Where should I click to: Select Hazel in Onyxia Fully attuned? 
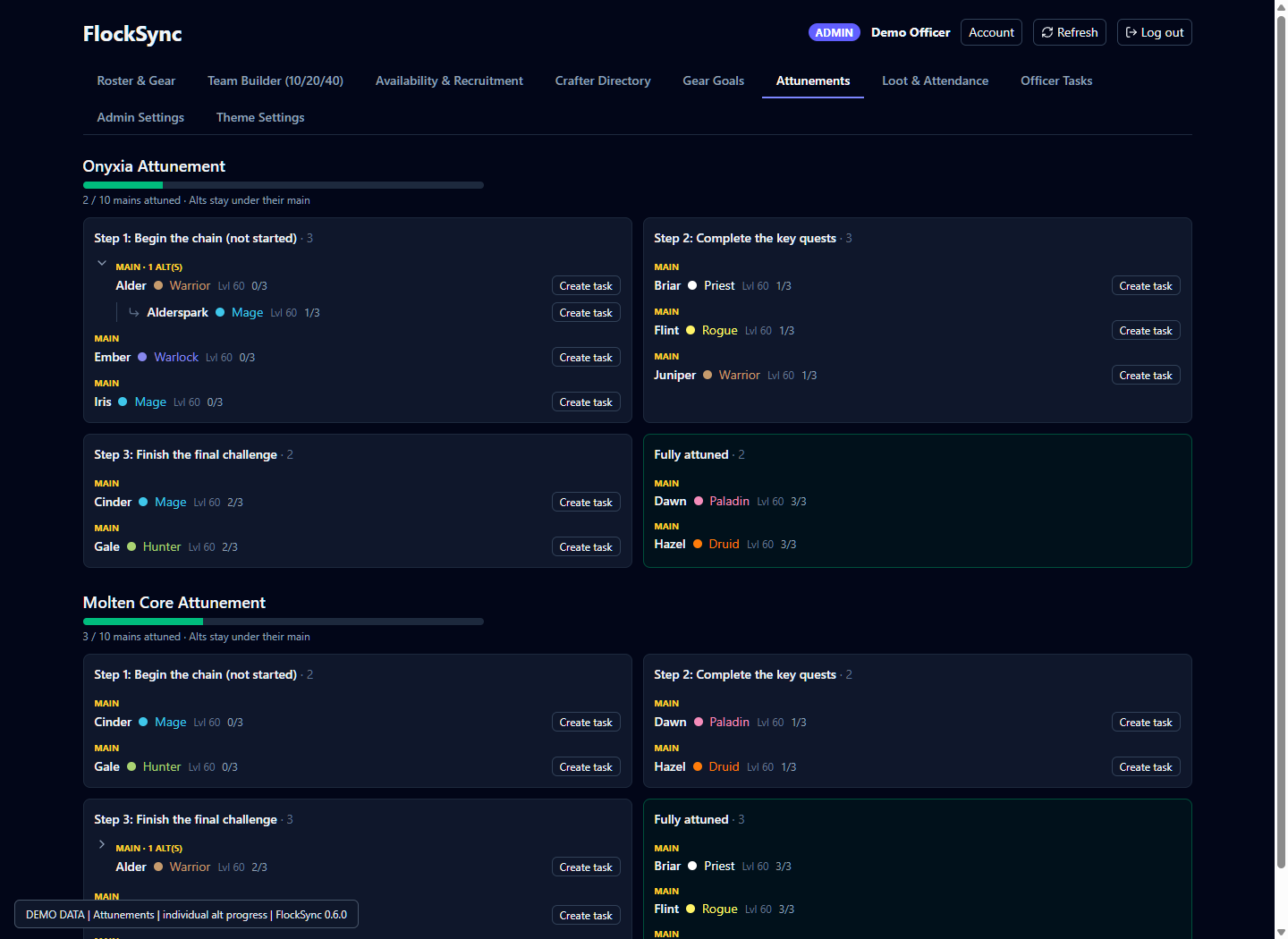[669, 545]
